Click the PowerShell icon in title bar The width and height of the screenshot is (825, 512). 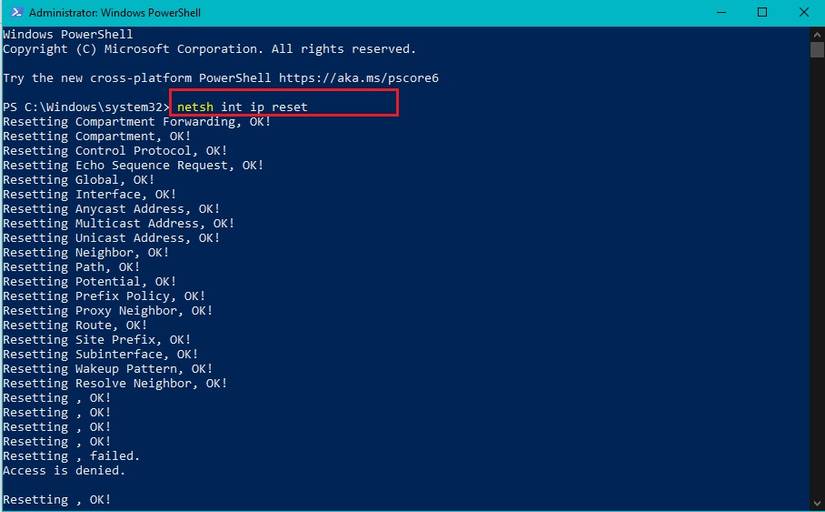13,13
